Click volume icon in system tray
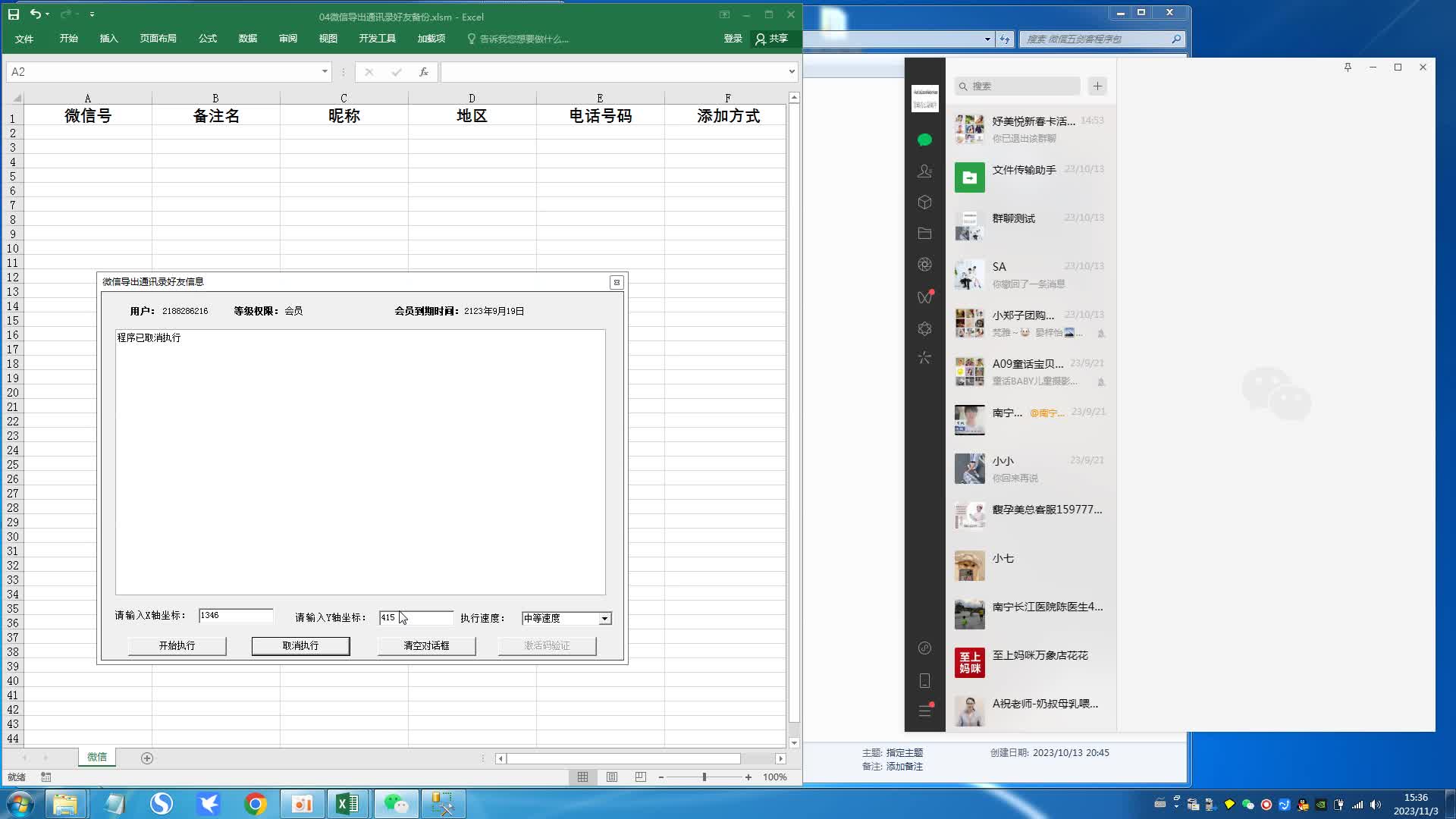The image size is (1456, 819). (1376, 805)
